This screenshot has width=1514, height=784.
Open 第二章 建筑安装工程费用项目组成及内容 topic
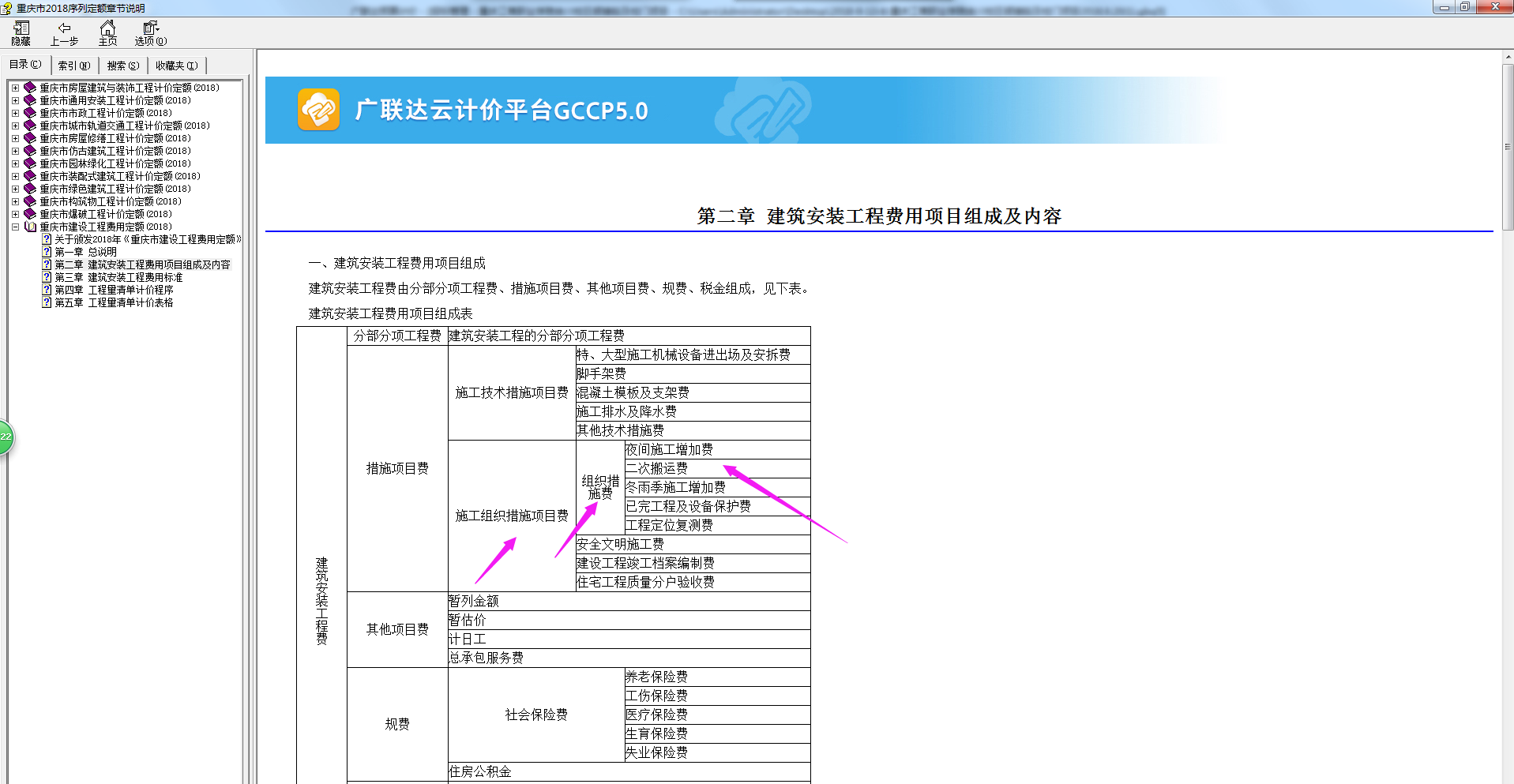click(142, 264)
